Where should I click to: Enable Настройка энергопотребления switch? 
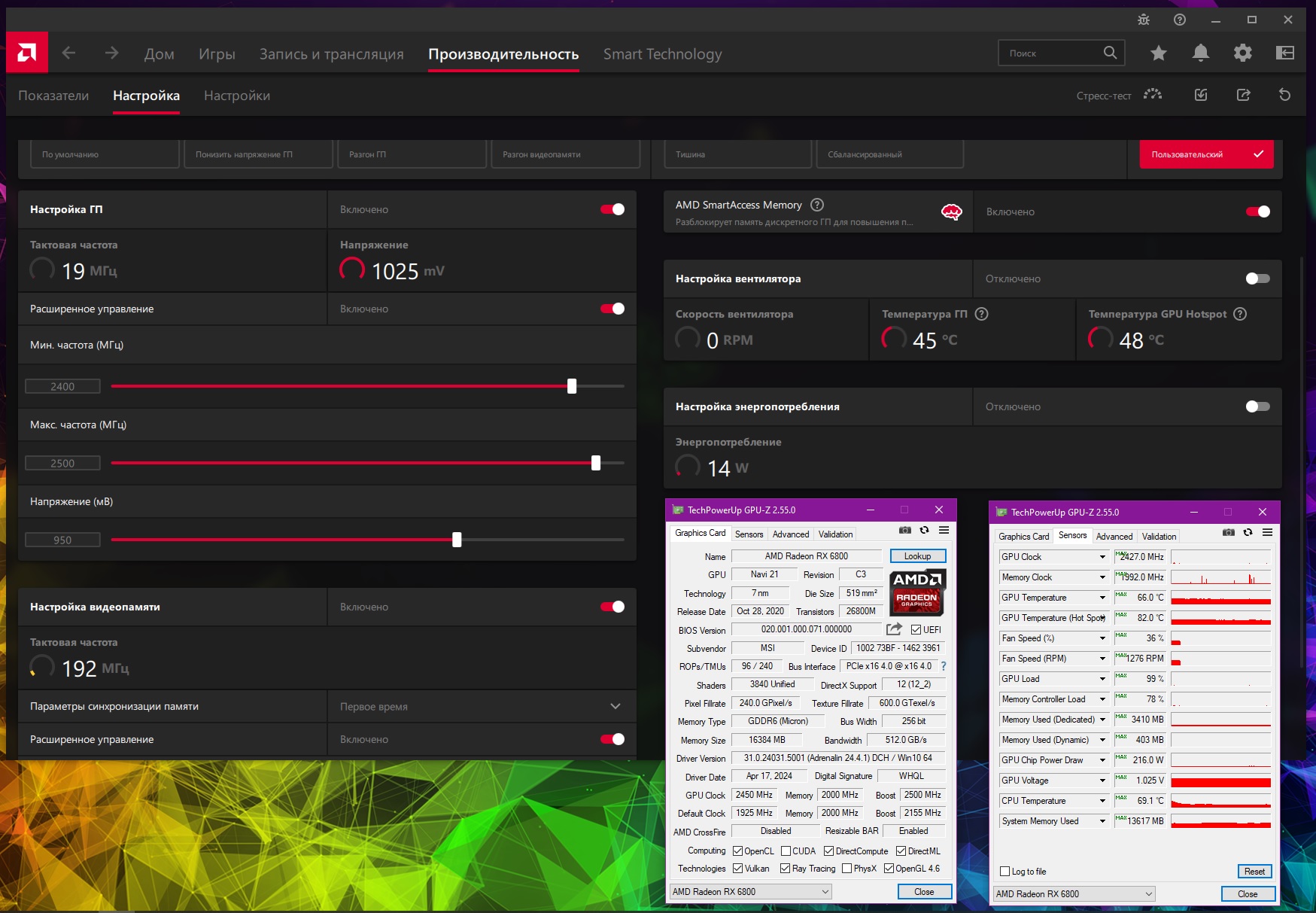[x=1258, y=406]
